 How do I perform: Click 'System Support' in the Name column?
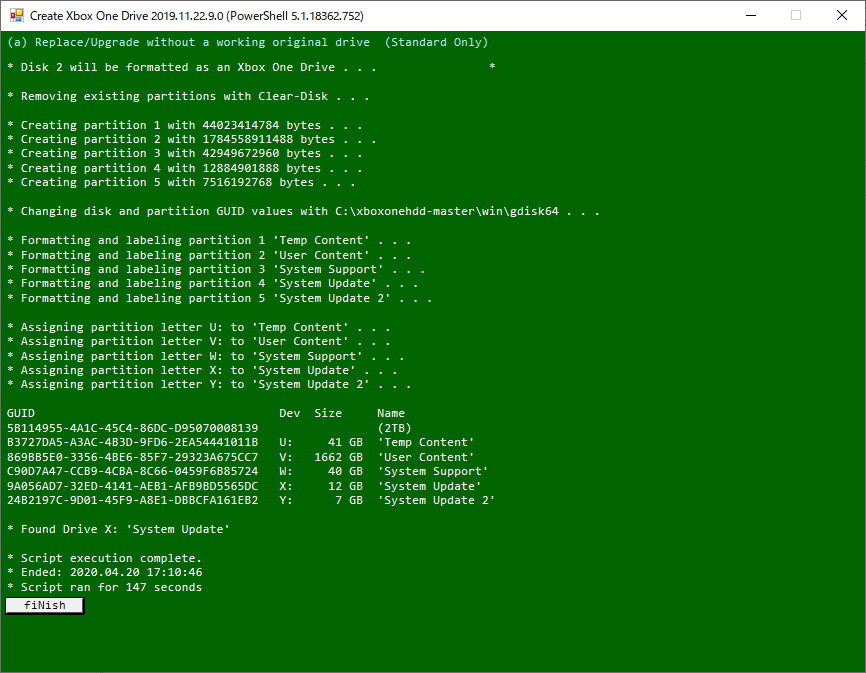(433, 471)
